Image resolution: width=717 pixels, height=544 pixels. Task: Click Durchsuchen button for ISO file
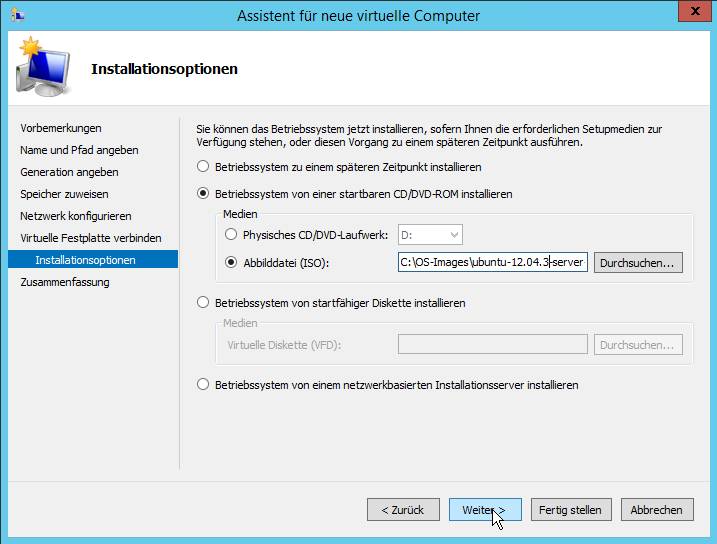click(x=639, y=263)
